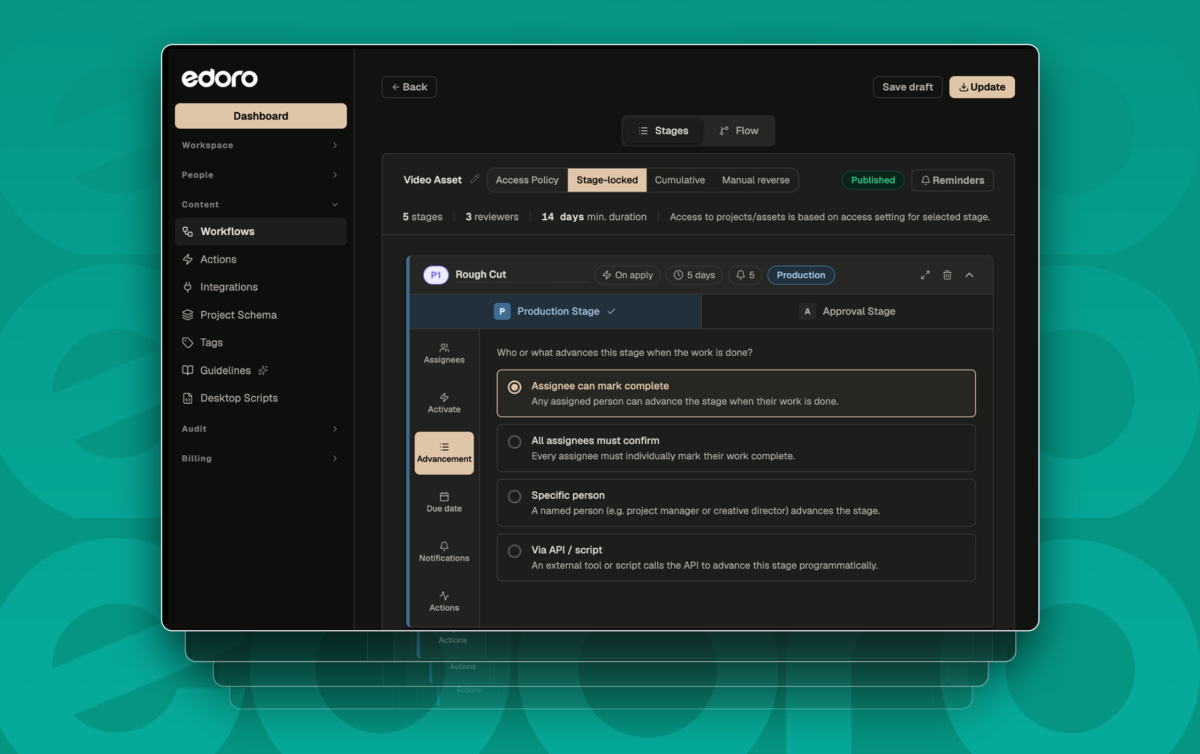Click the Dashboard button in the sidebar
The height and width of the screenshot is (754, 1200).
[261, 116]
